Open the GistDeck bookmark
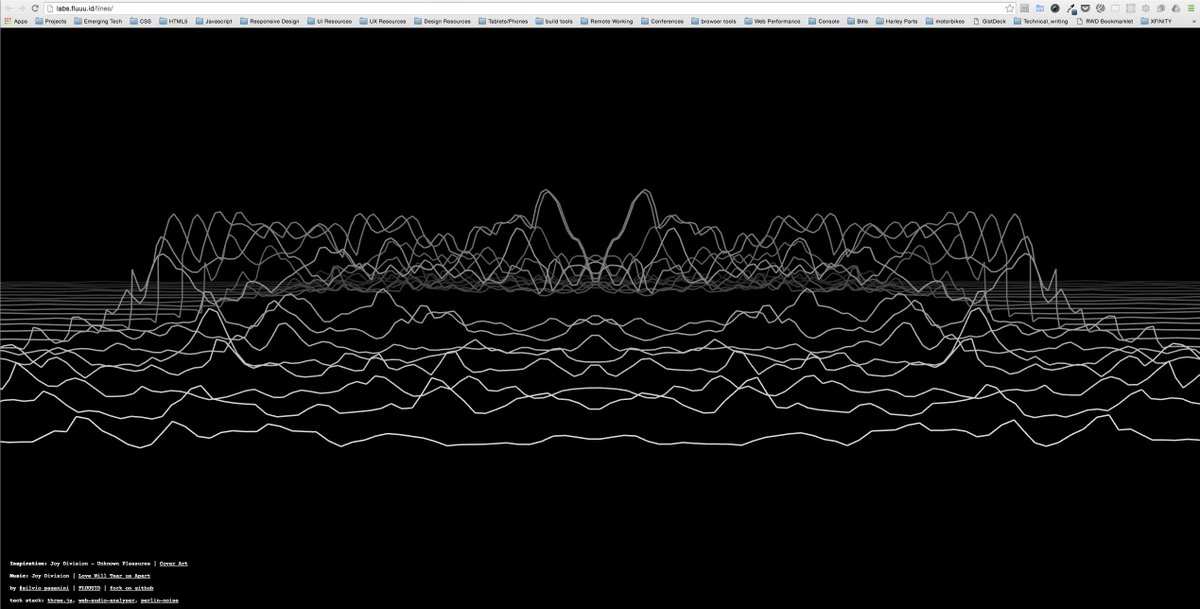The height and width of the screenshot is (609, 1200). 989,21
